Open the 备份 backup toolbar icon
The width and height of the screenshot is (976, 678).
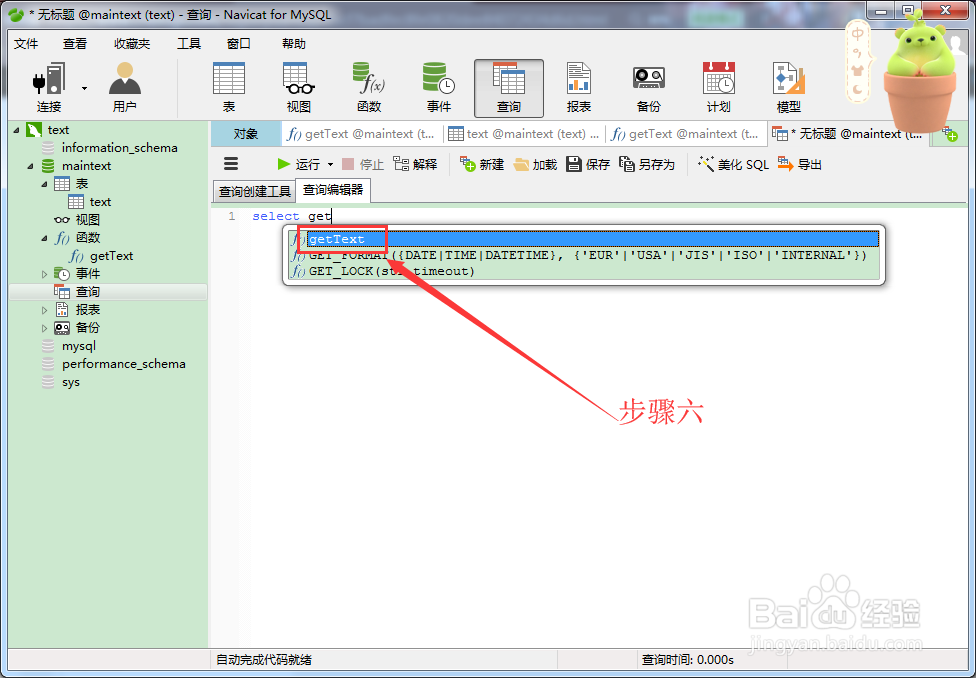click(649, 87)
